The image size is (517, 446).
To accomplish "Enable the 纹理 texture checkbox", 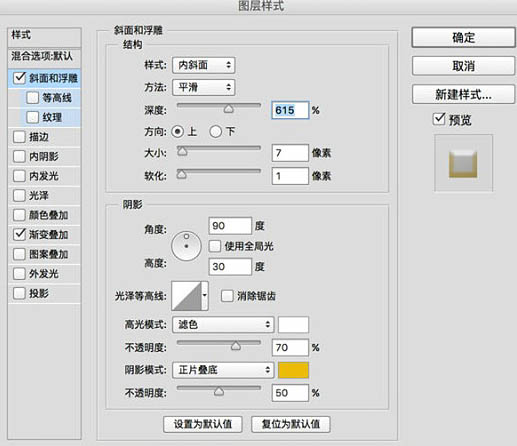I will click(33, 117).
